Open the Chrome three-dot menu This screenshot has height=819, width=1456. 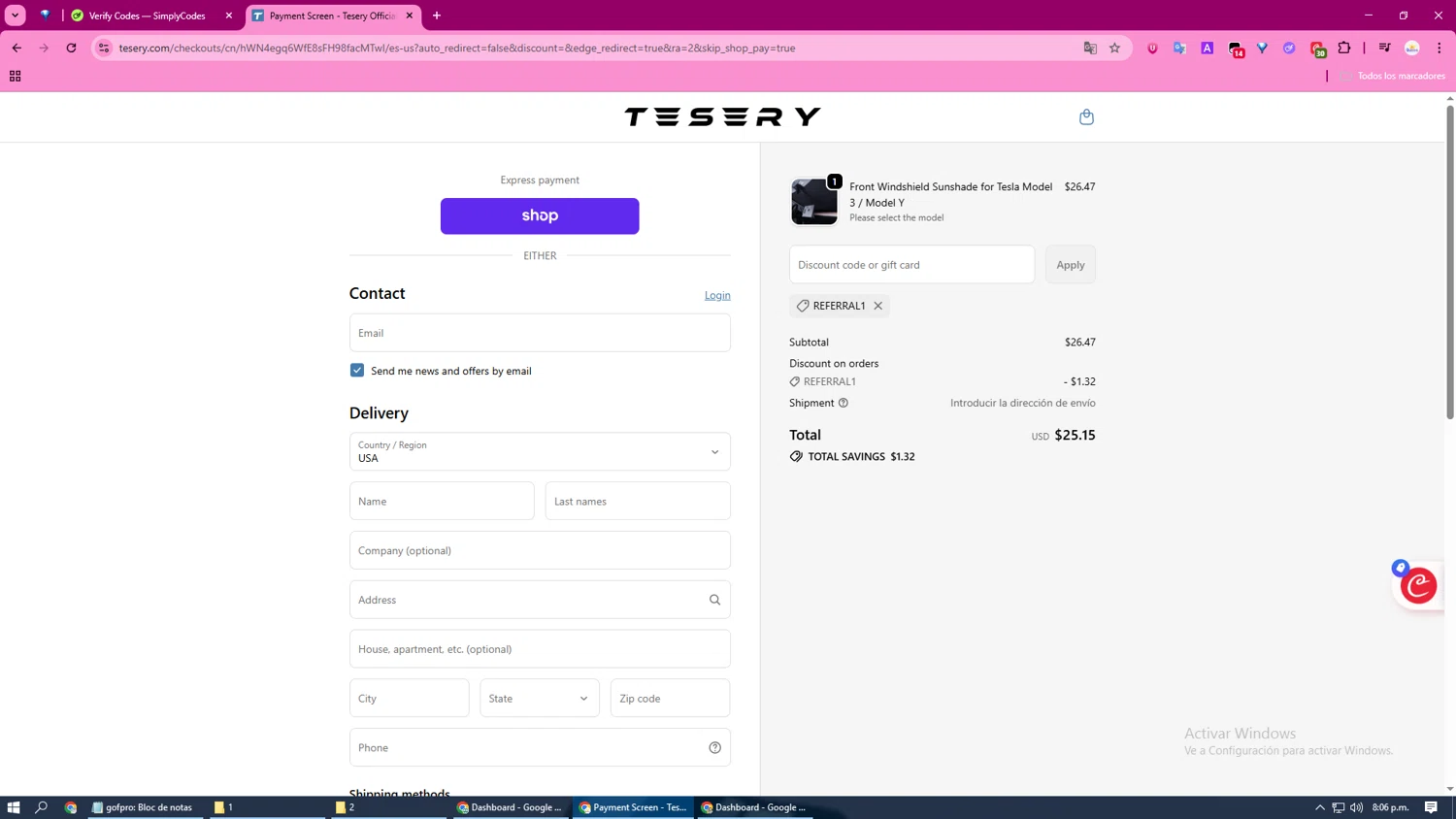tap(1439, 48)
